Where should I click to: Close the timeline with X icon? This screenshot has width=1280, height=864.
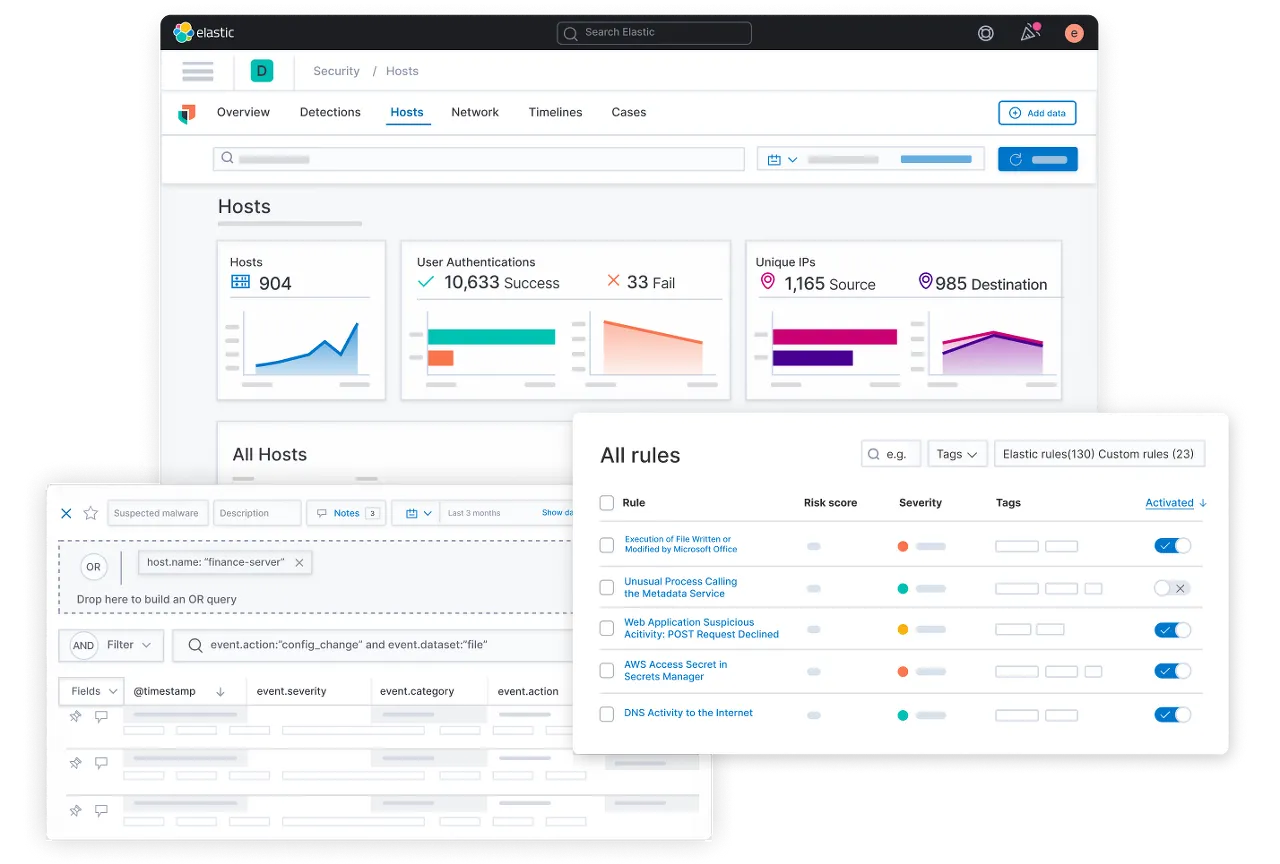[66, 513]
